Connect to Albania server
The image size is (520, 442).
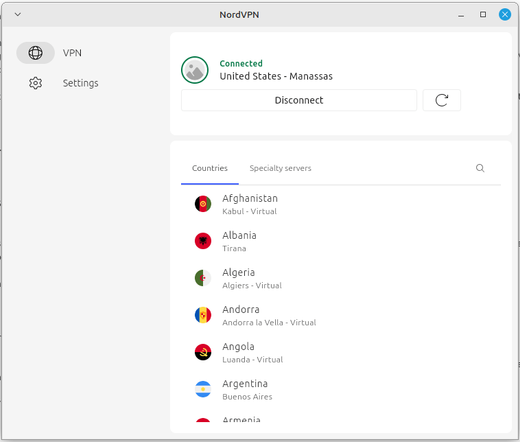click(341, 241)
